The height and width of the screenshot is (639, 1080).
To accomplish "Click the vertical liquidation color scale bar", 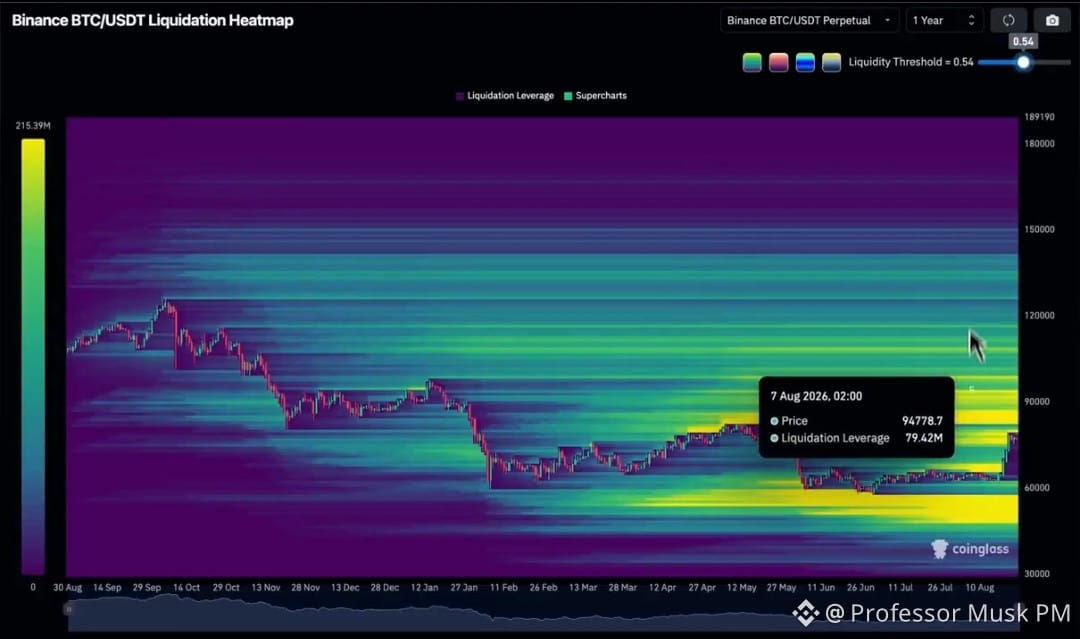I will coord(33,356).
